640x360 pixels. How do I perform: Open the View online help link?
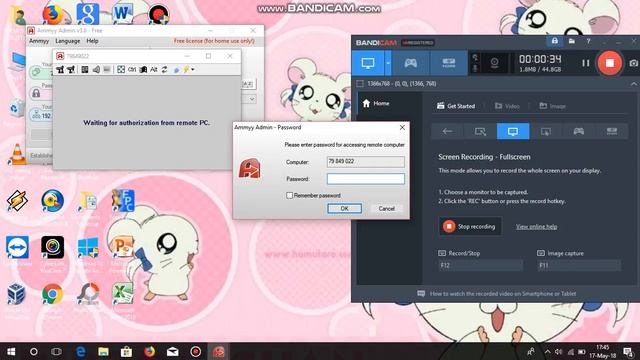(536, 227)
